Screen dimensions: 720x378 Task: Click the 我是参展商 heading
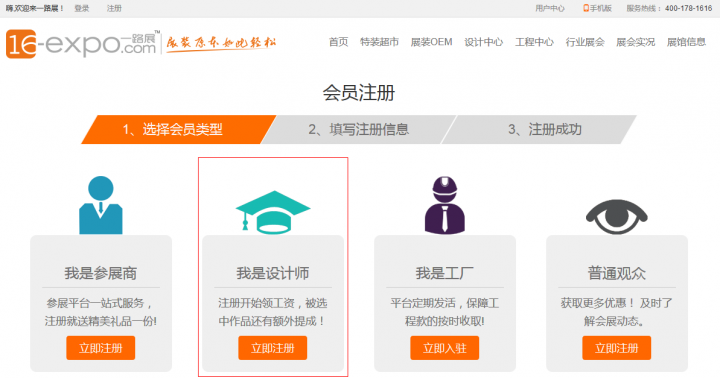pyautogui.click(x=101, y=273)
